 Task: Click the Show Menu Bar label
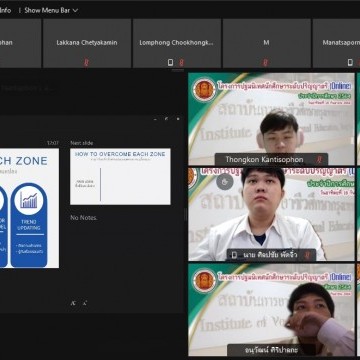pos(47,10)
